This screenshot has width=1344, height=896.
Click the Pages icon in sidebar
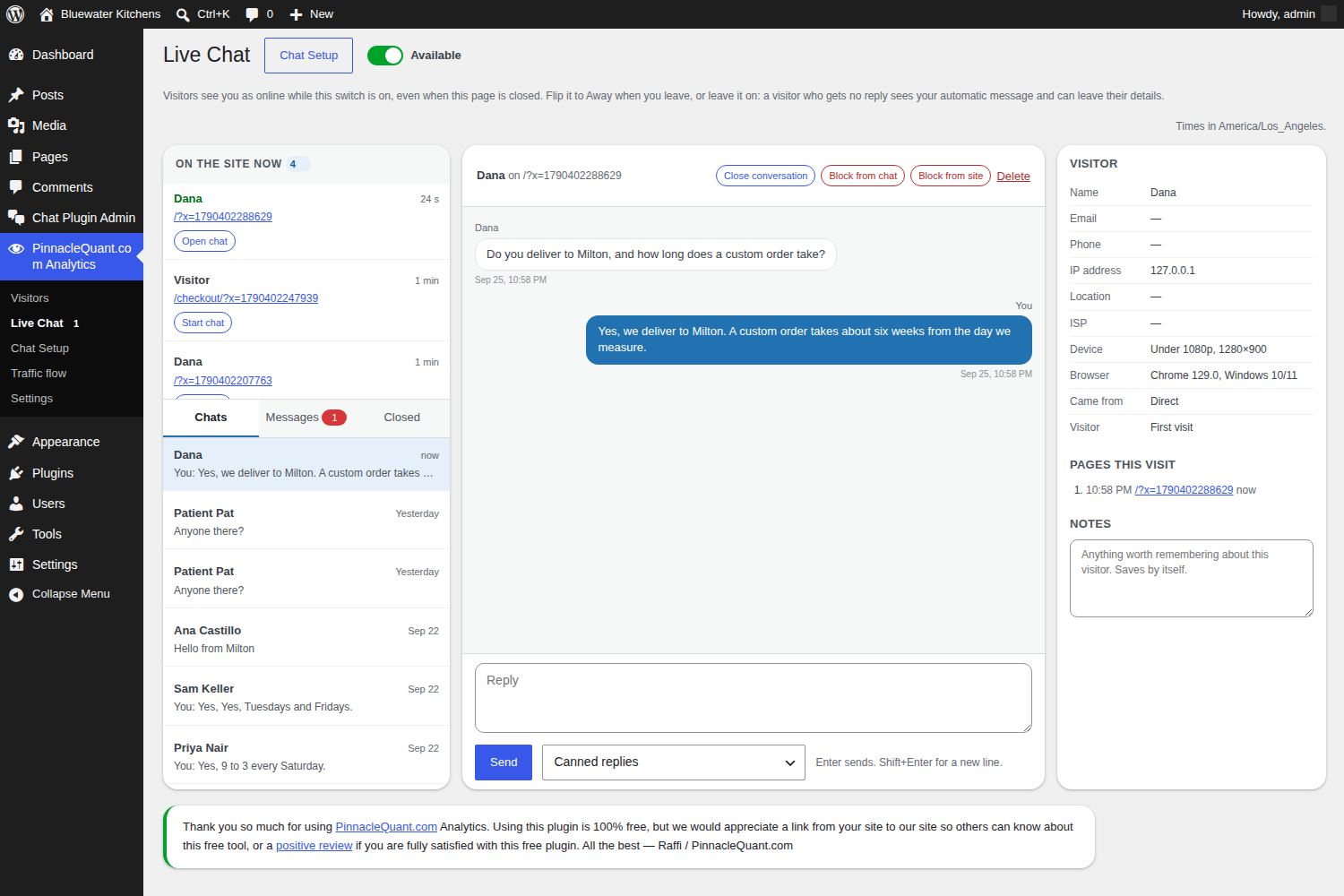(16, 157)
